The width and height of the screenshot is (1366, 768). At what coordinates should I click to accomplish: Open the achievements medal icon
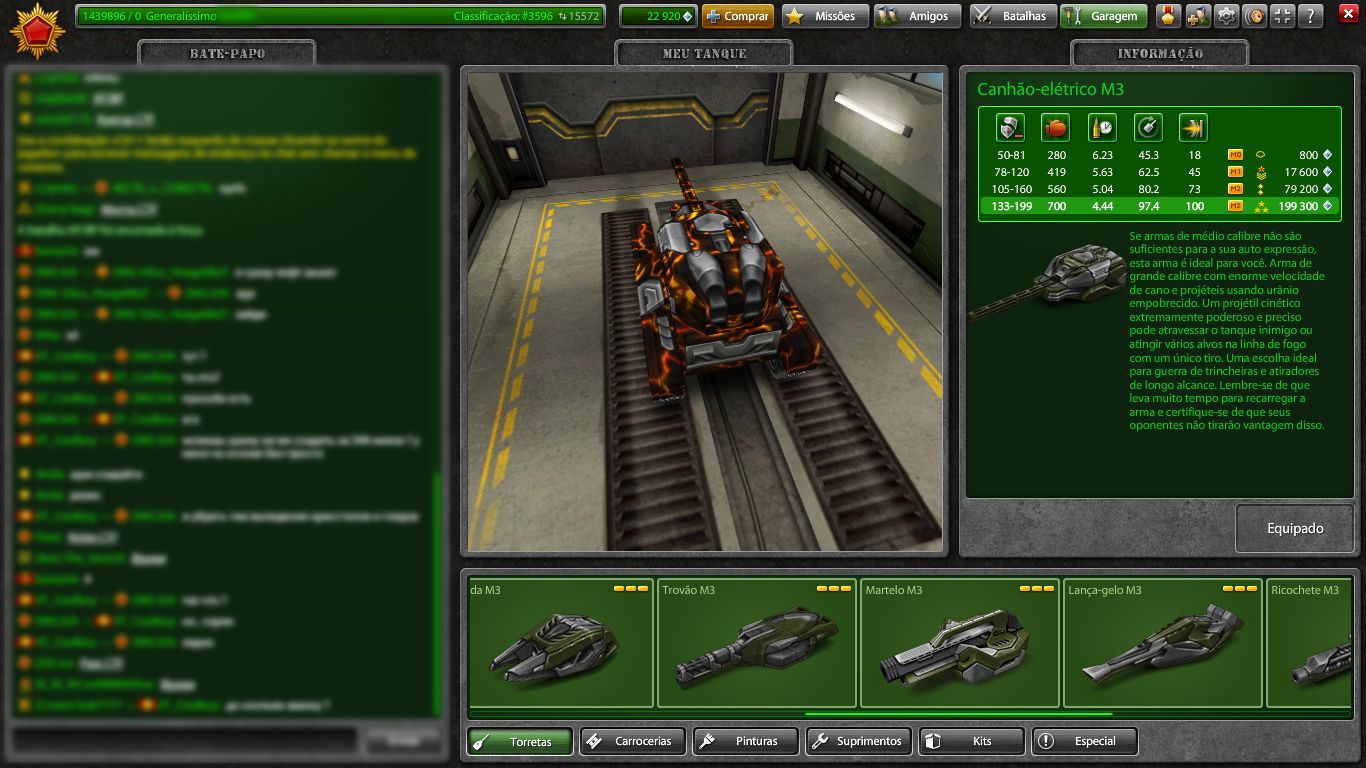(x=1168, y=16)
